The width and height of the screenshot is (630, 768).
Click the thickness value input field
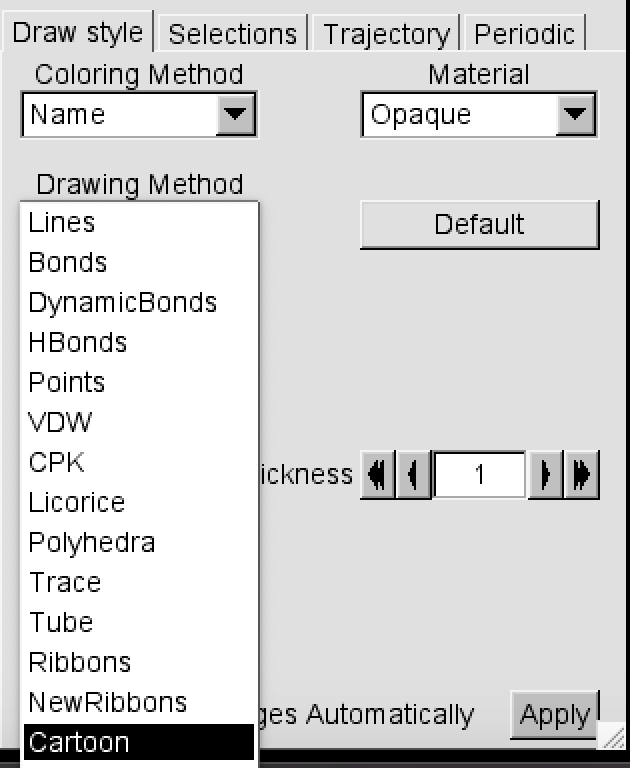[x=480, y=475]
